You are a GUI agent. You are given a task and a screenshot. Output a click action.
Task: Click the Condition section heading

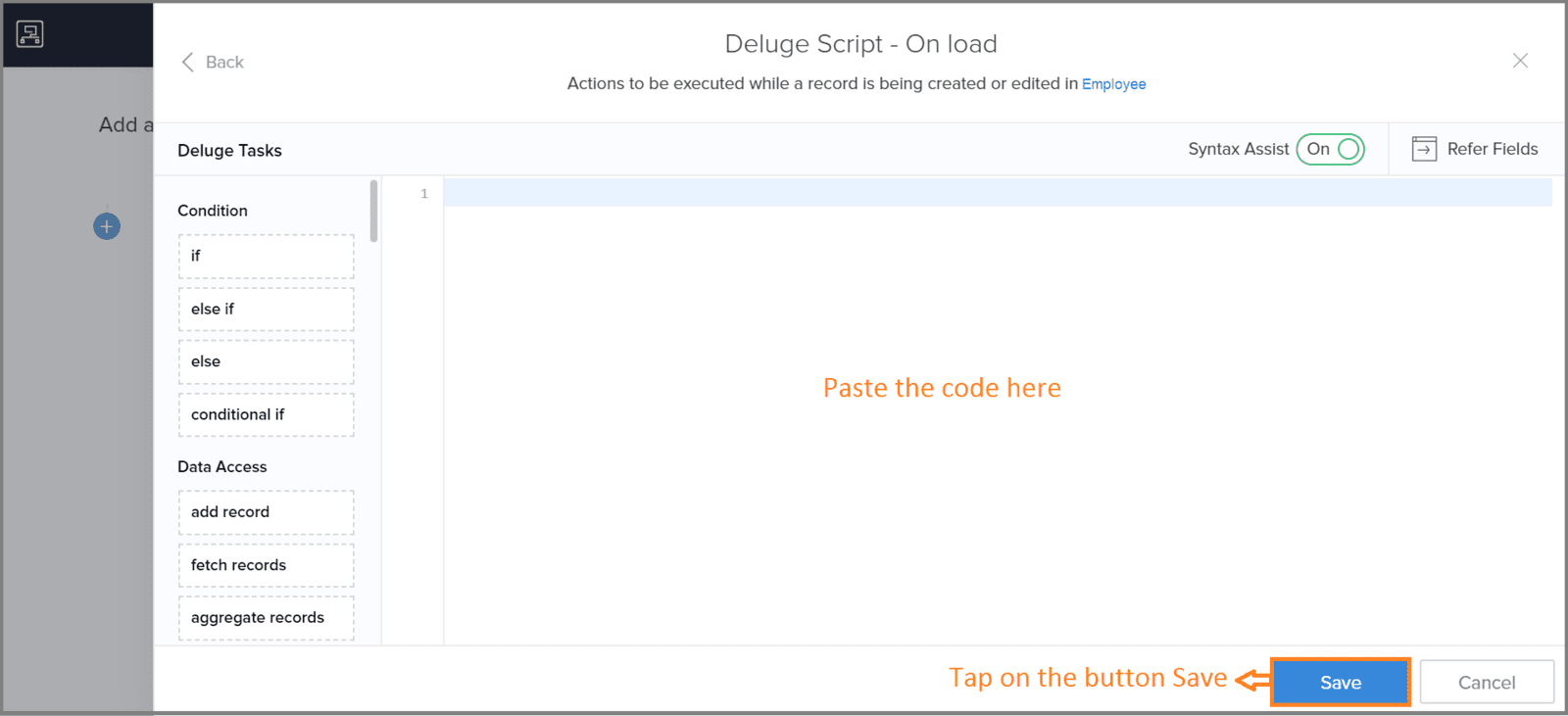[x=213, y=211]
